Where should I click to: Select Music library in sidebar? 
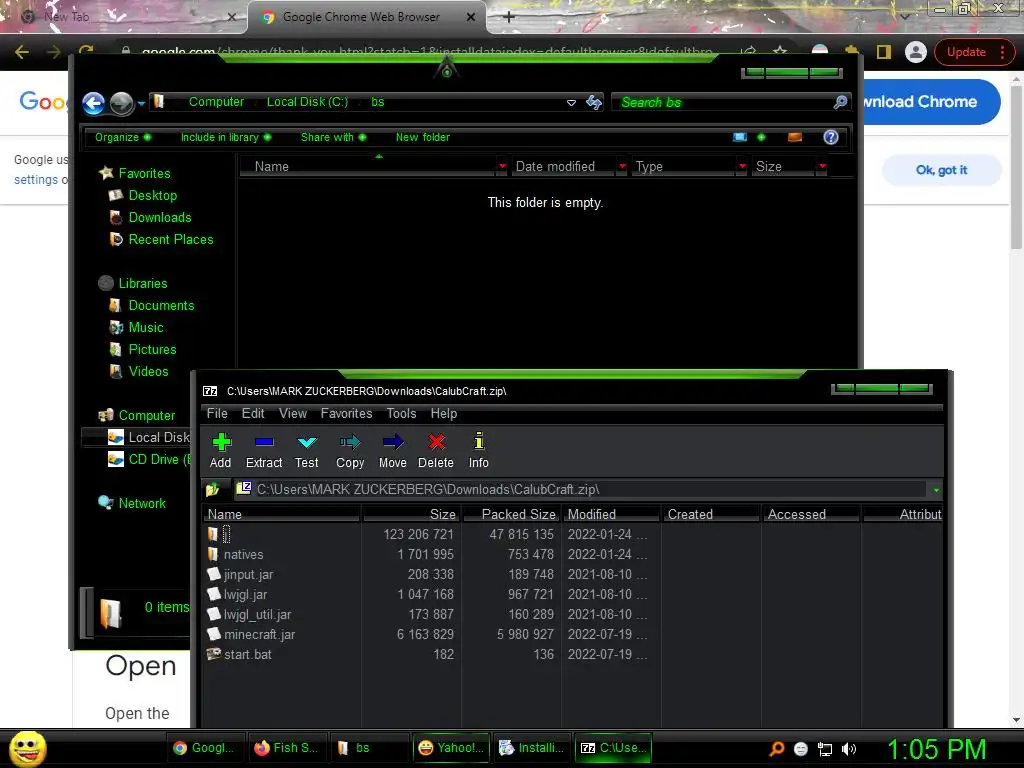146,328
